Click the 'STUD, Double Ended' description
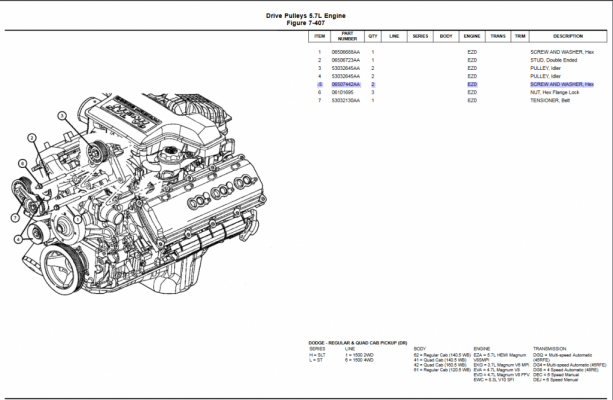The width and height of the screenshot is (613, 400). (x=553, y=60)
